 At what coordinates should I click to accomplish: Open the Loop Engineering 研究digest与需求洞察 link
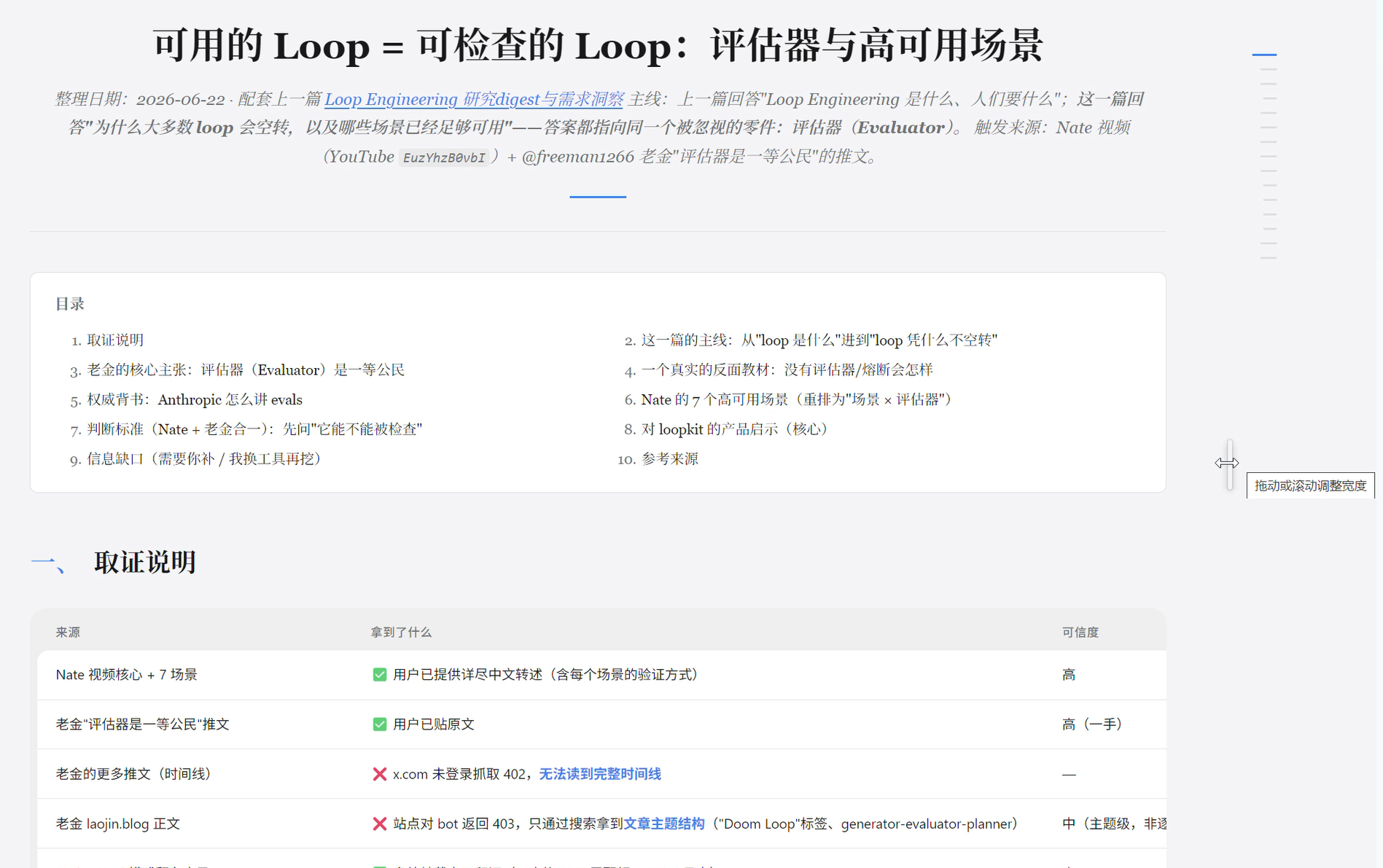pyautogui.click(x=474, y=99)
